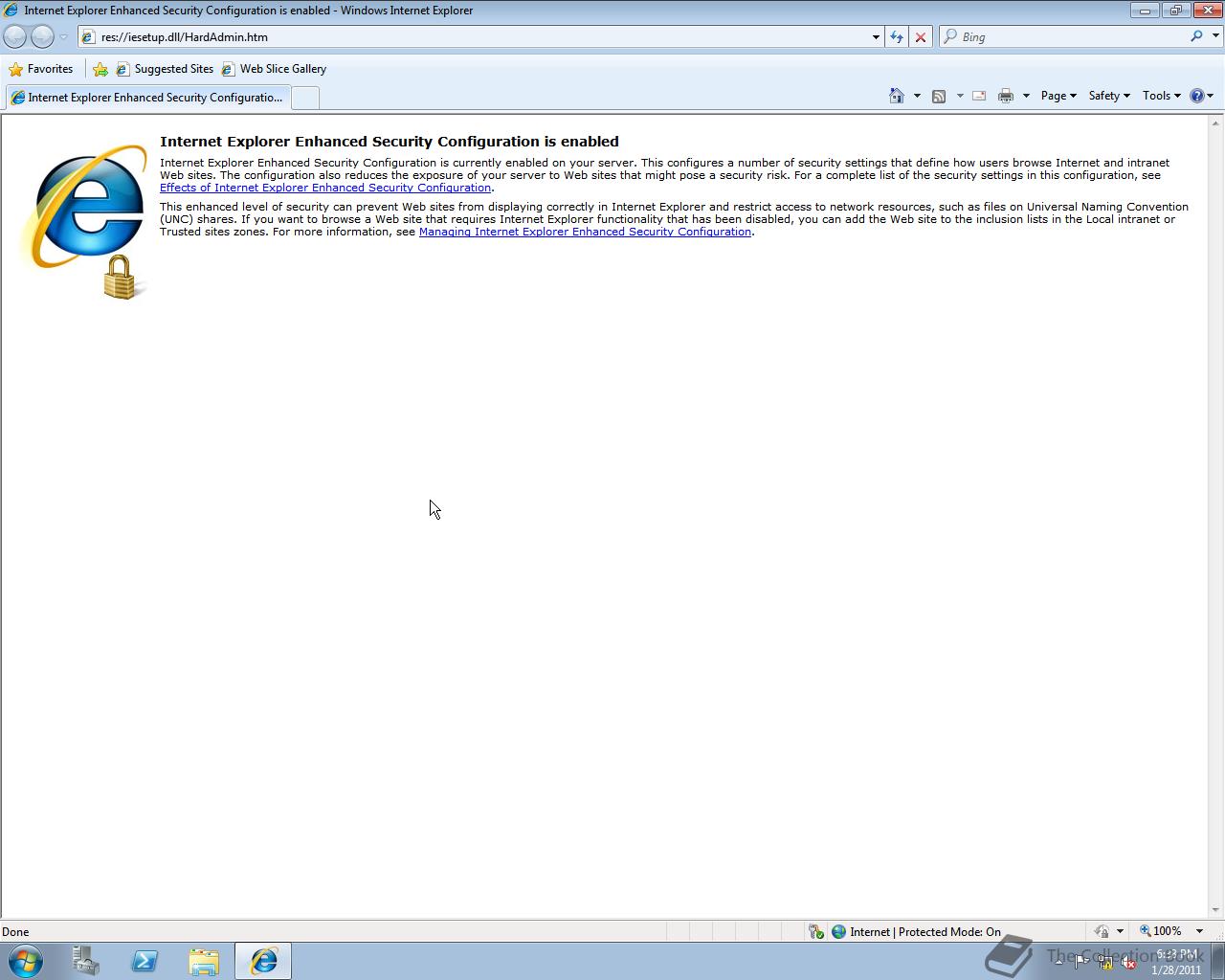1225x980 pixels.
Task: Click the Add to Favorites Bar icon
Action: click(x=100, y=69)
